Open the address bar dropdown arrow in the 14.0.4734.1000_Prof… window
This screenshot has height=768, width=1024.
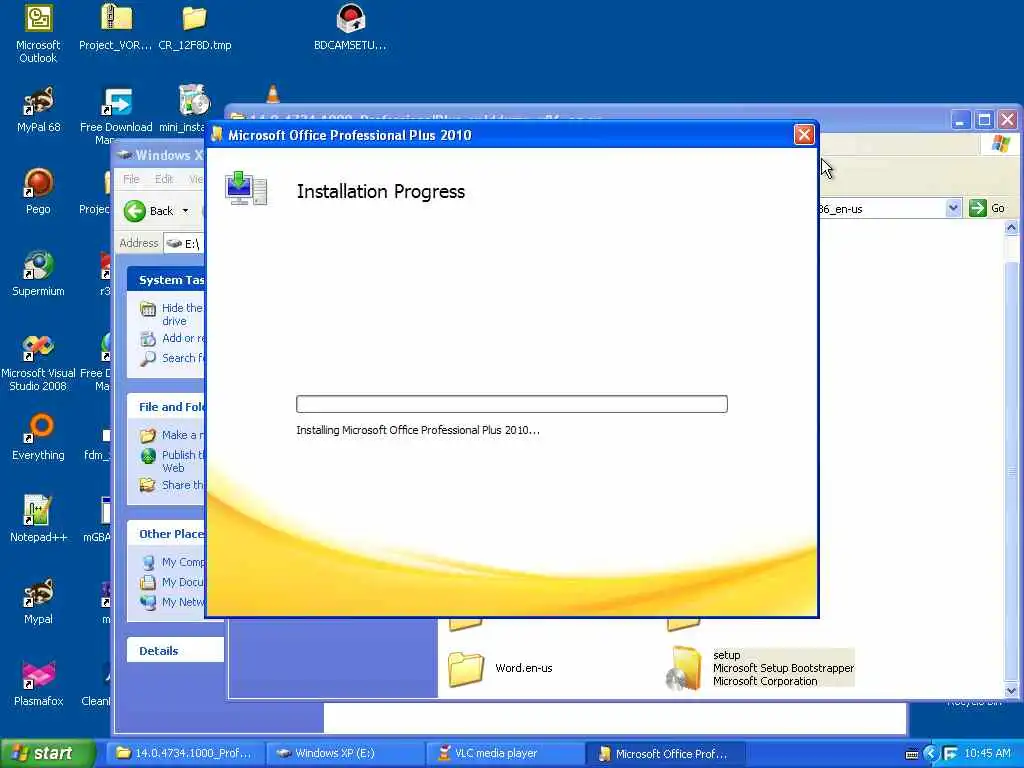[x=953, y=208]
